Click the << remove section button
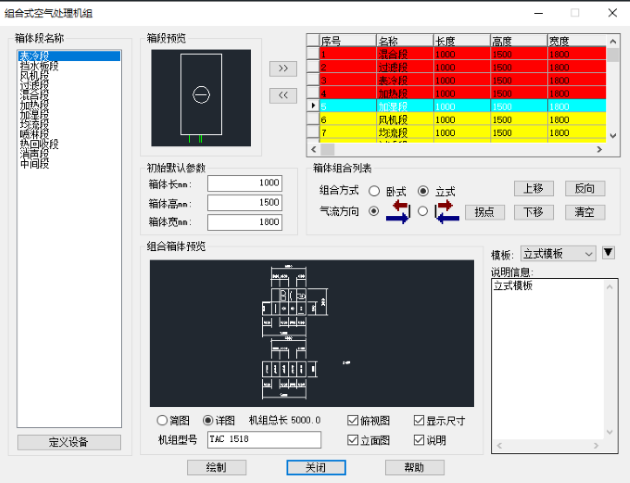 [x=283, y=95]
